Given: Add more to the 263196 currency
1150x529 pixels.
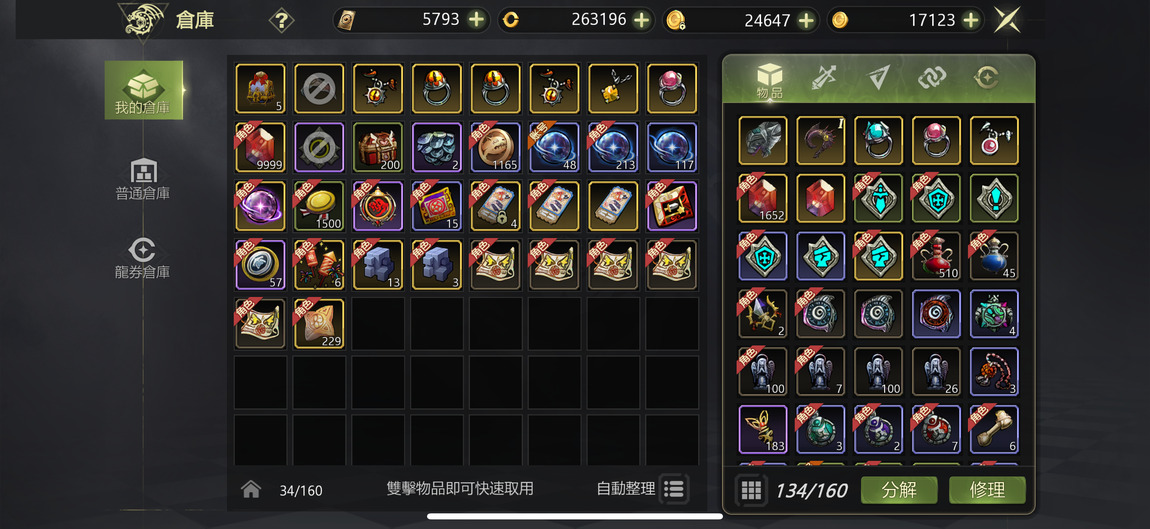Looking at the screenshot, I should click(x=642, y=20).
